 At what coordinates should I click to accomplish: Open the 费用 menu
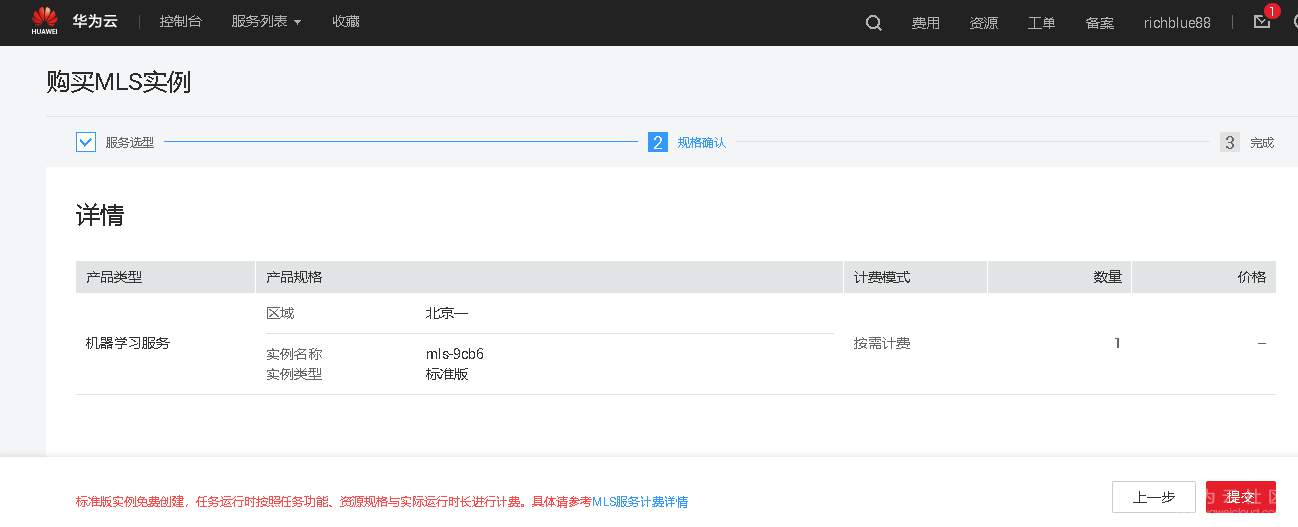(x=926, y=22)
